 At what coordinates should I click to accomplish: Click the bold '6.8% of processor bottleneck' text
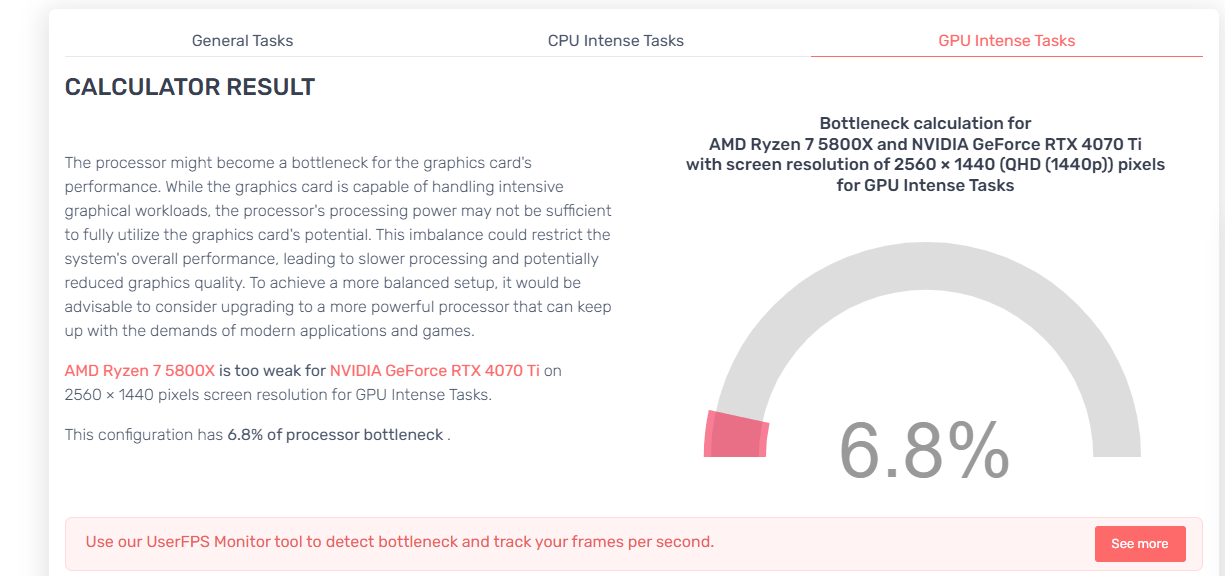tap(335, 435)
